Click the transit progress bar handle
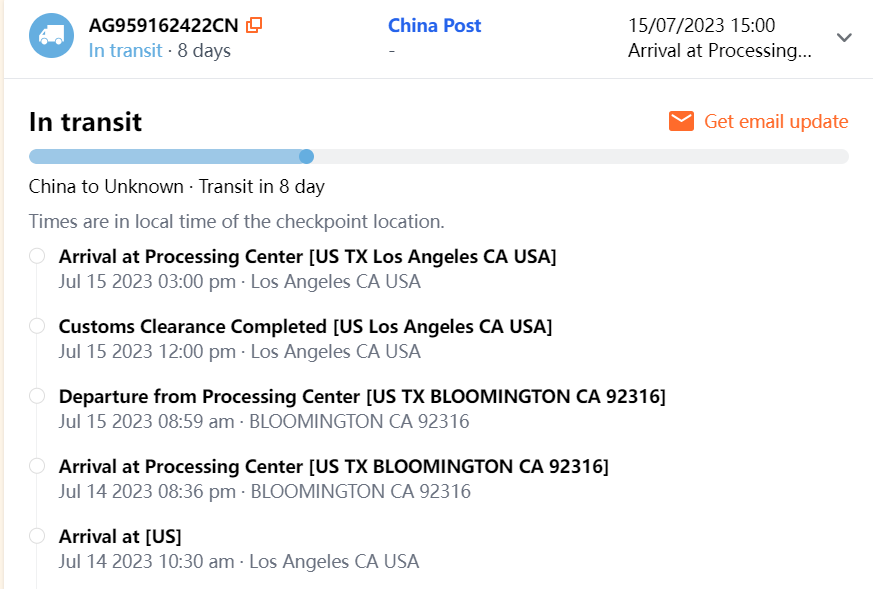 click(x=307, y=156)
